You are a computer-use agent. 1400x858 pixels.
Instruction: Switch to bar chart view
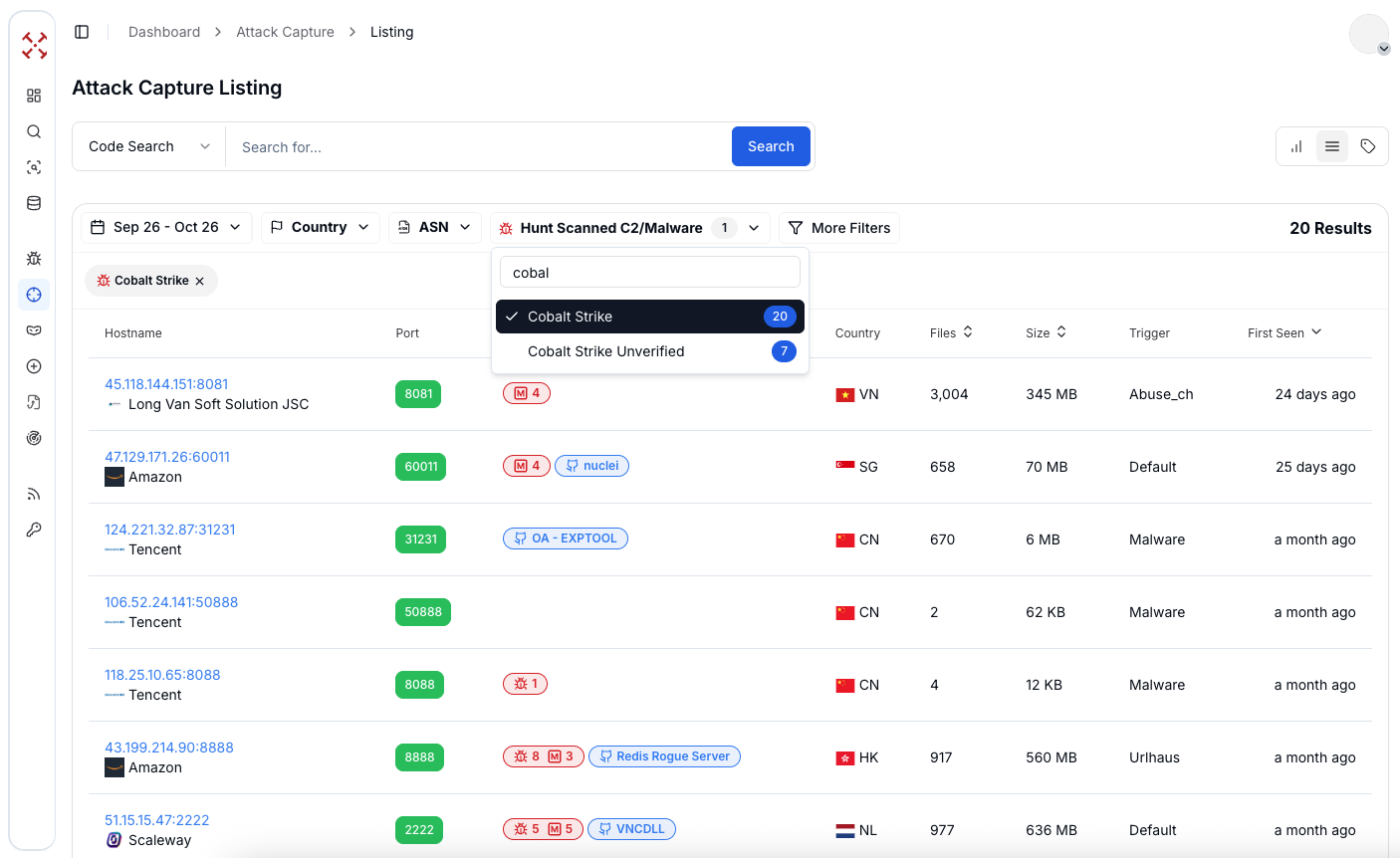(1296, 146)
